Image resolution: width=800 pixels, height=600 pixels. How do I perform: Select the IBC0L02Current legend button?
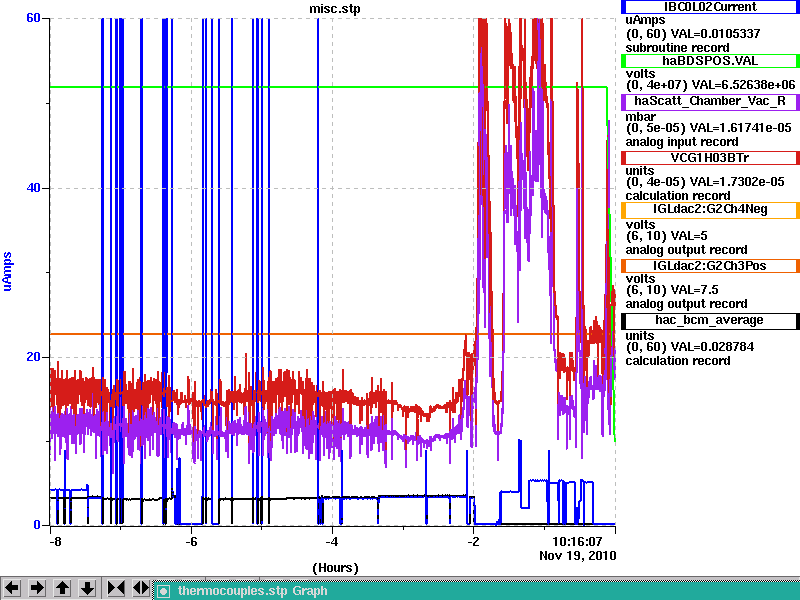[710, 7]
